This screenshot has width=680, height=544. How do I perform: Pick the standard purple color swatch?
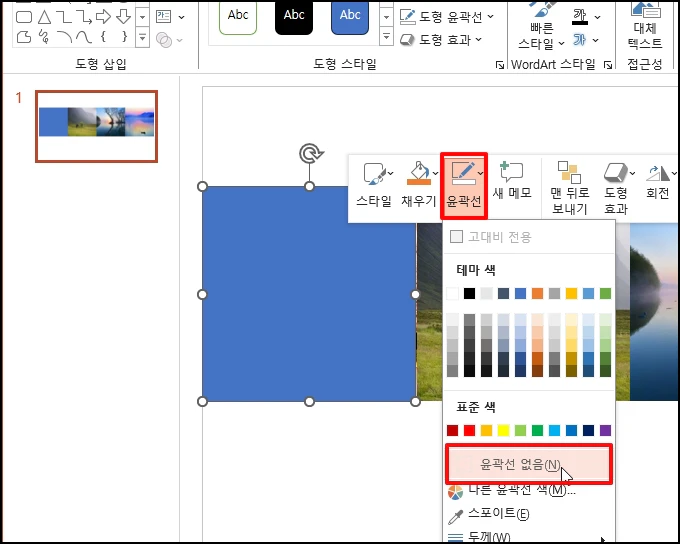[x=605, y=430]
